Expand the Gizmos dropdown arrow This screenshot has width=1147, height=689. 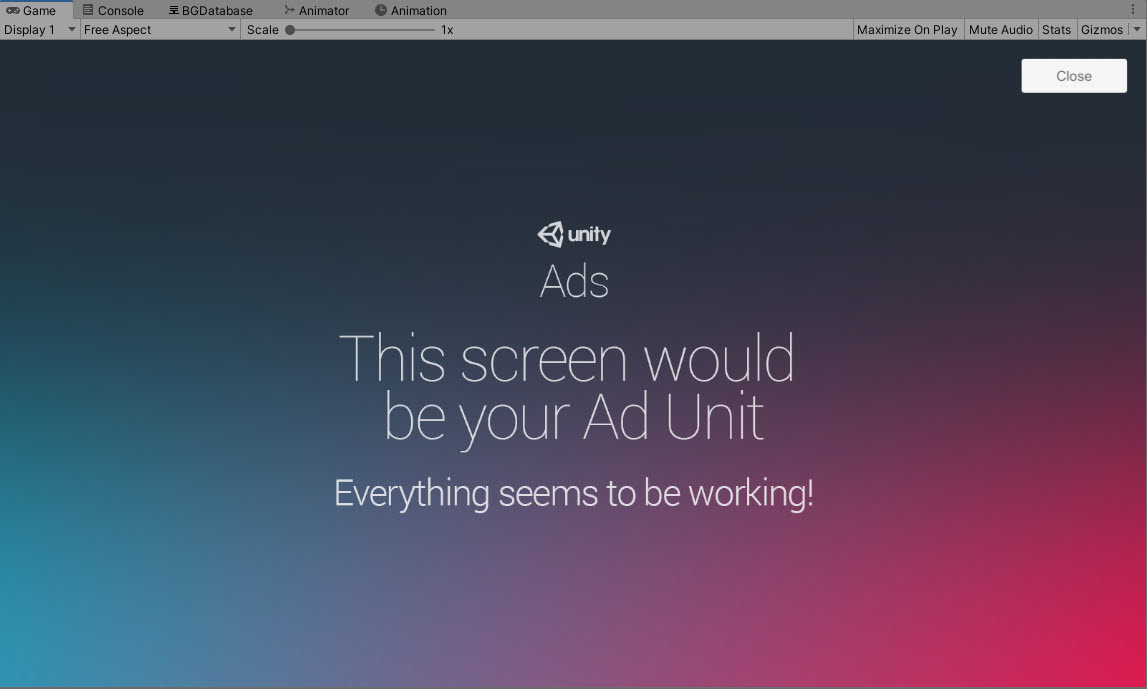[1136, 30]
